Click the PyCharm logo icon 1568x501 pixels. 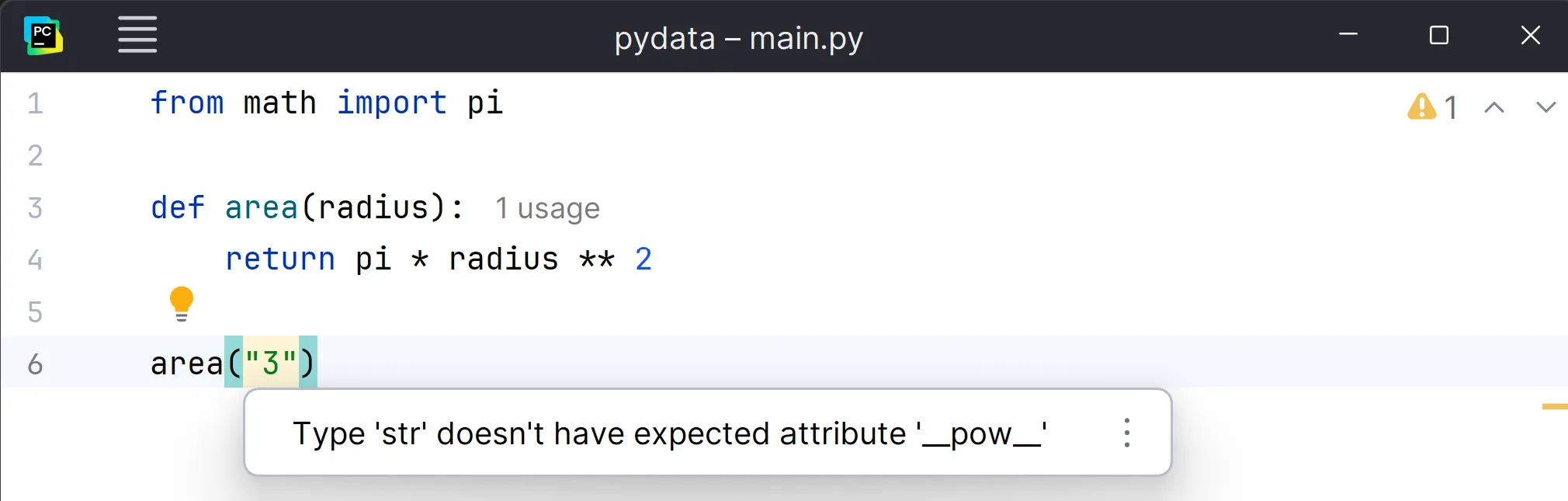click(43, 36)
